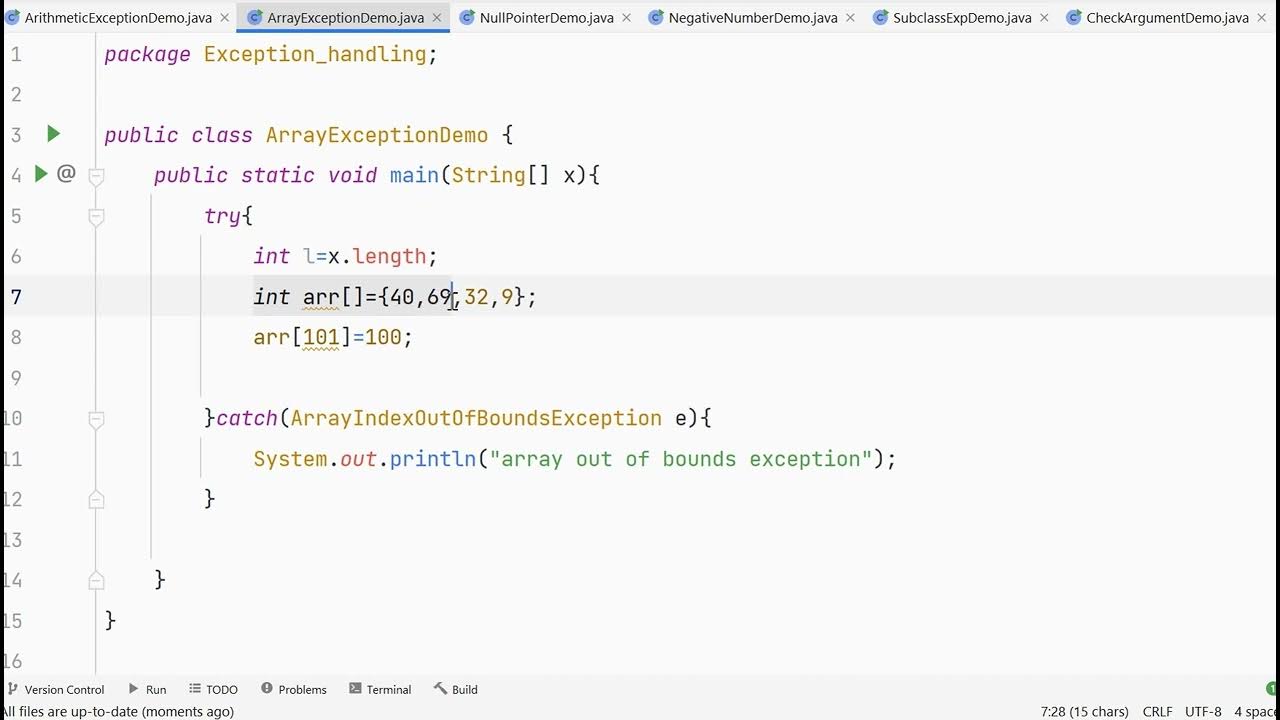
Task: Run the ArrayExceptionDemo class from the gutter
Action: (x=53, y=134)
